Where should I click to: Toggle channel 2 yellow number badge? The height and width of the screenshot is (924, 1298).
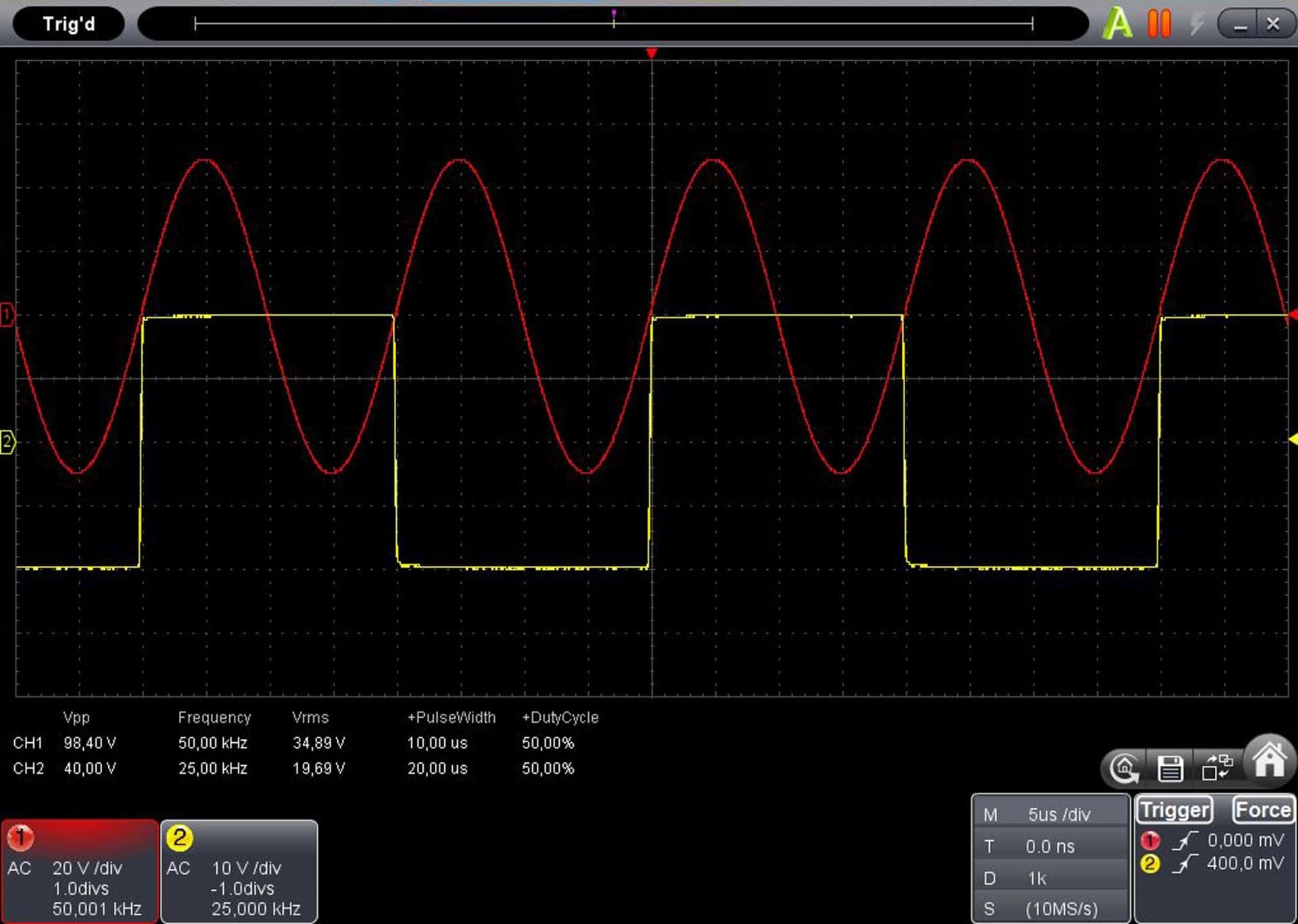point(180,838)
